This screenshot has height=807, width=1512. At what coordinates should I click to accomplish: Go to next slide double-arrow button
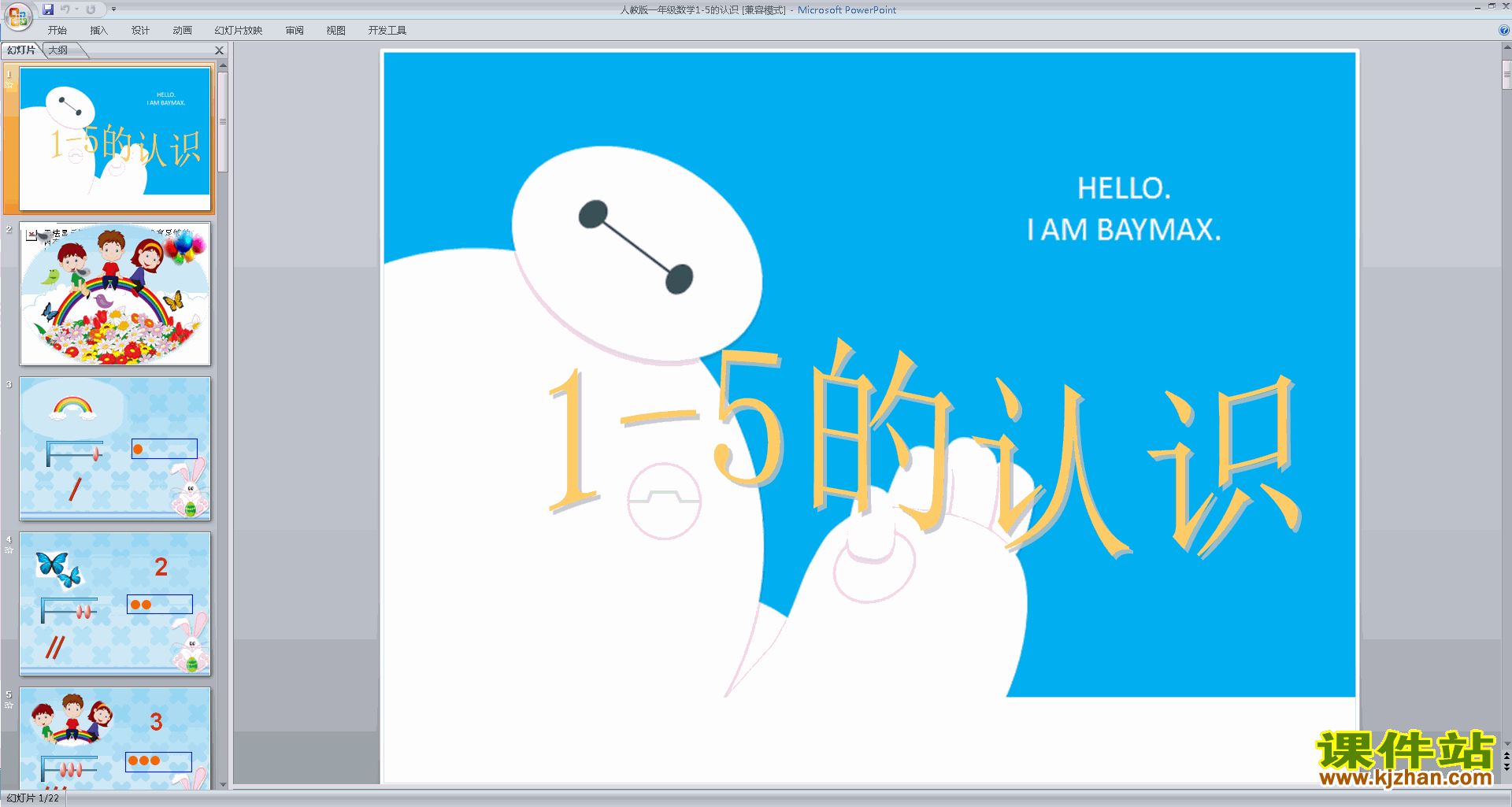pyautogui.click(x=1506, y=767)
